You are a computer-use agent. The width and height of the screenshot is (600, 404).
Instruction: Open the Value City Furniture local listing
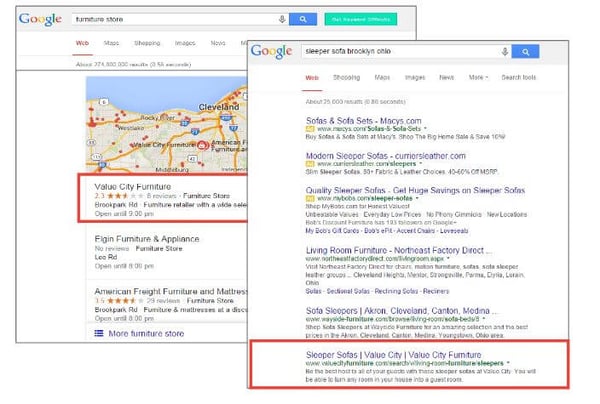[x=132, y=187]
